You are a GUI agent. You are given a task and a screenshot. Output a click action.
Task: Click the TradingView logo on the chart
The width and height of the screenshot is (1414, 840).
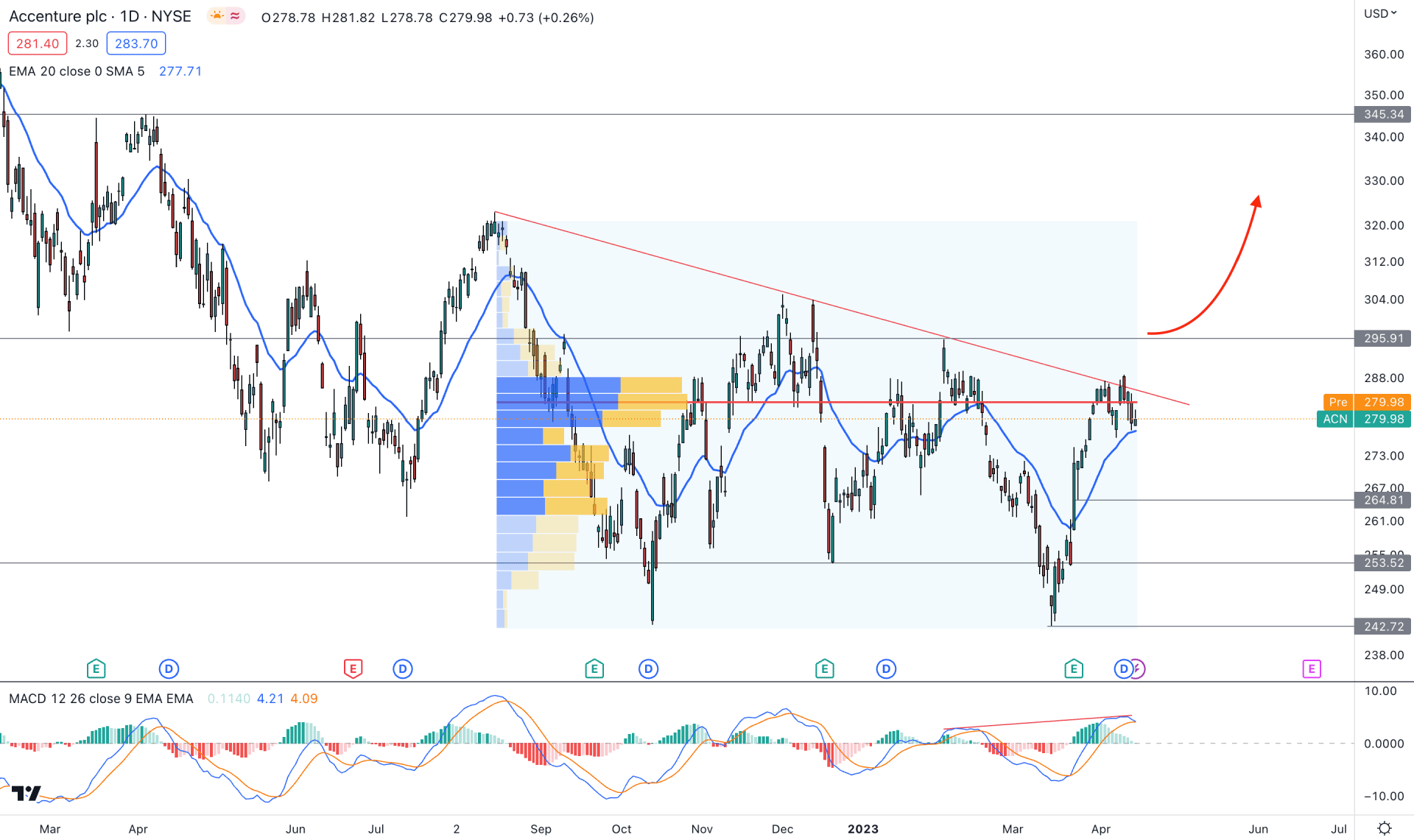pyautogui.click(x=26, y=793)
